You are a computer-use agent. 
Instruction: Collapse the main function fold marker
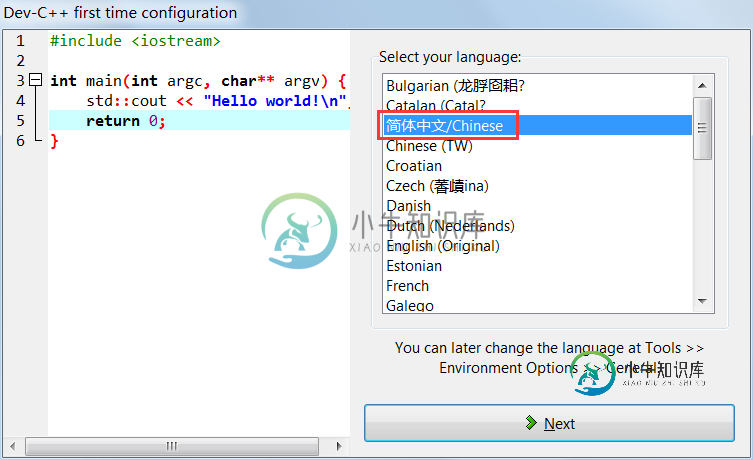click(36, 80)
